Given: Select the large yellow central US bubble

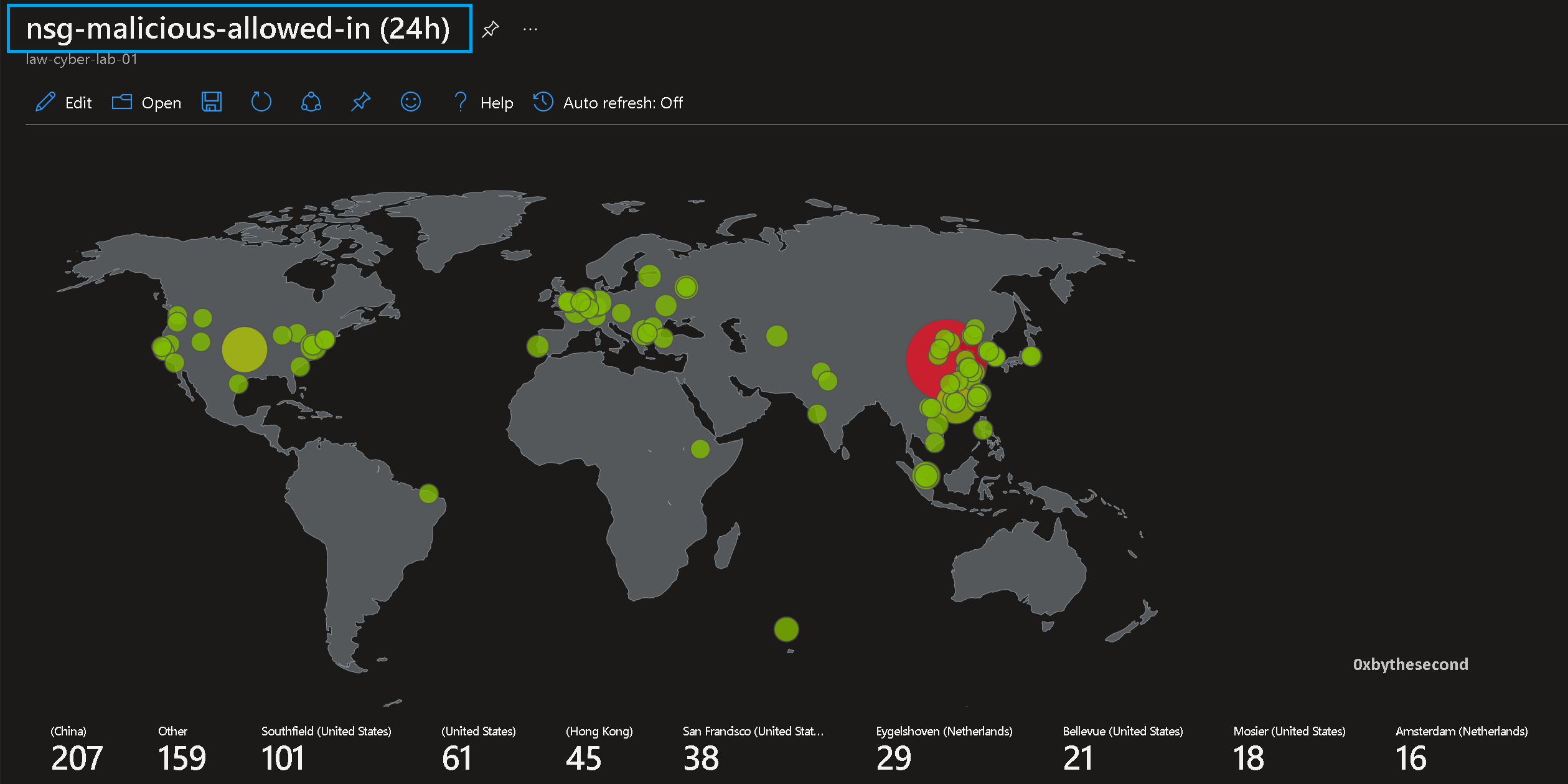Looking at the screenshot, I should click(244, 349).
